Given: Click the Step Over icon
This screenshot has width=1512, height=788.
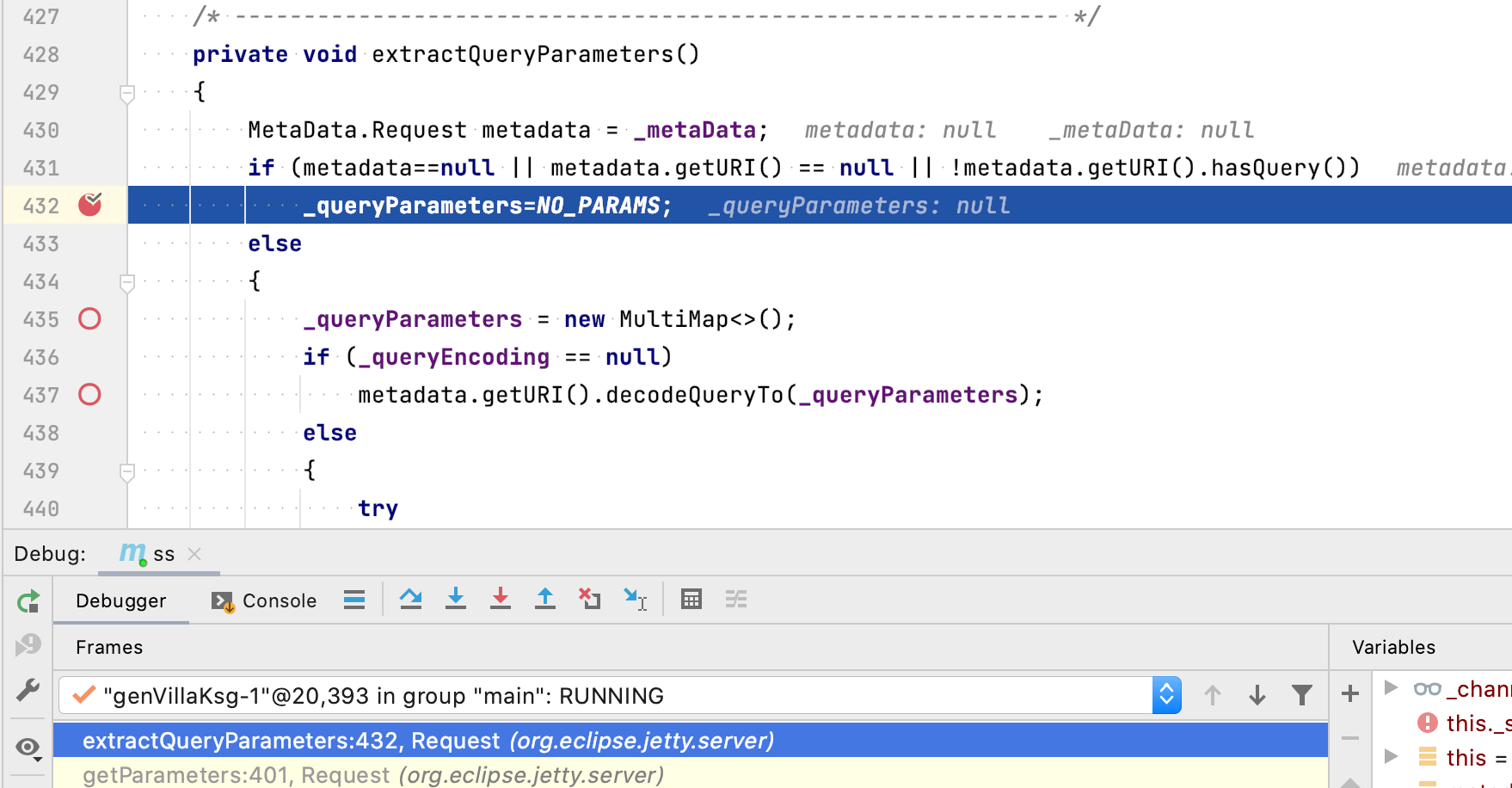Looking at the screenshot, I should pyautogui.click(x=411, y=599).
